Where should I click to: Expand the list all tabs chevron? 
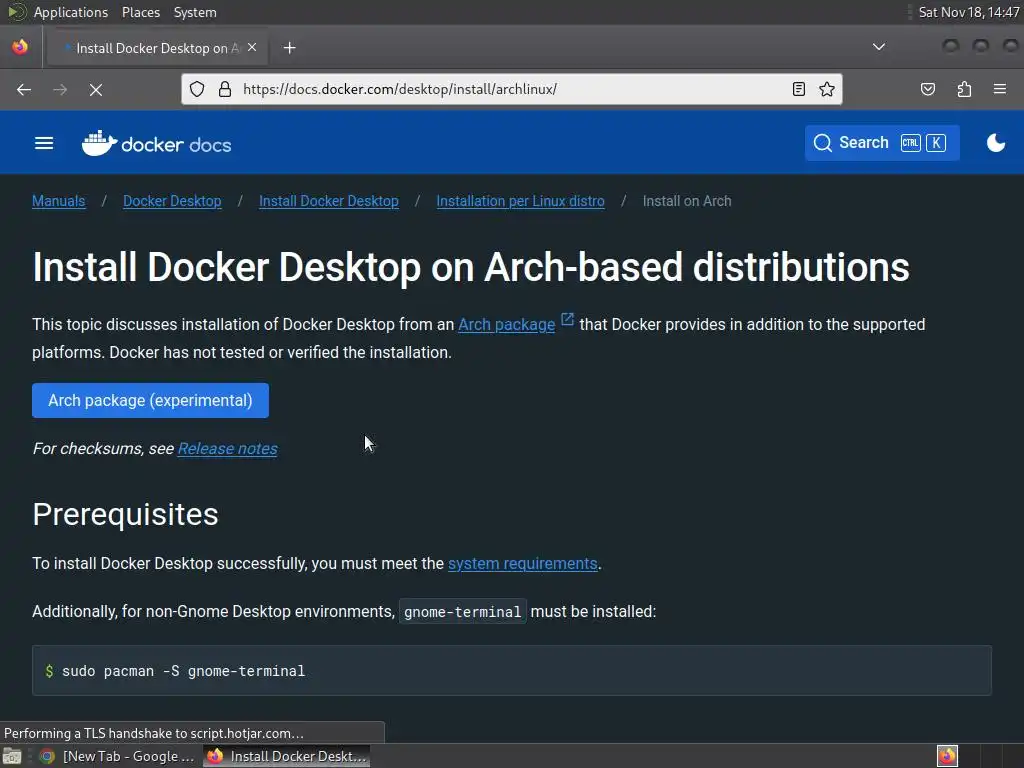[879, 47]
